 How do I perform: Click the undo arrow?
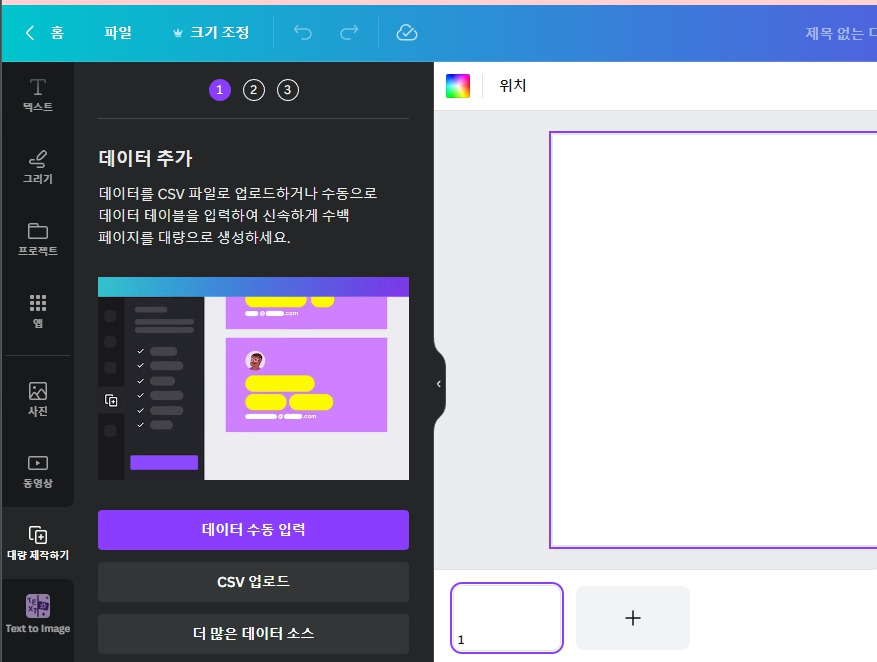click(x=302, y=32)
